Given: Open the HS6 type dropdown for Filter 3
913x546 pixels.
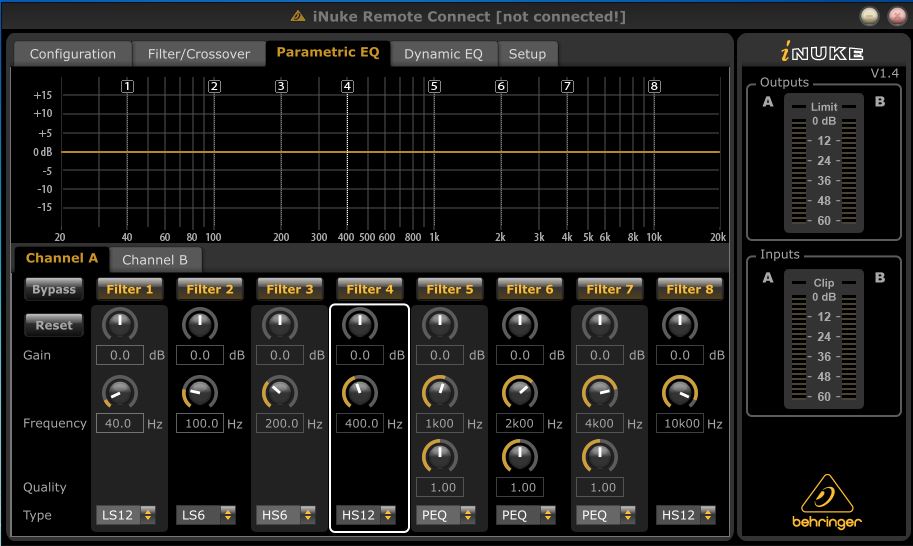Looking at the screenshot, I should pyautogui.click(x=286, y=515).
